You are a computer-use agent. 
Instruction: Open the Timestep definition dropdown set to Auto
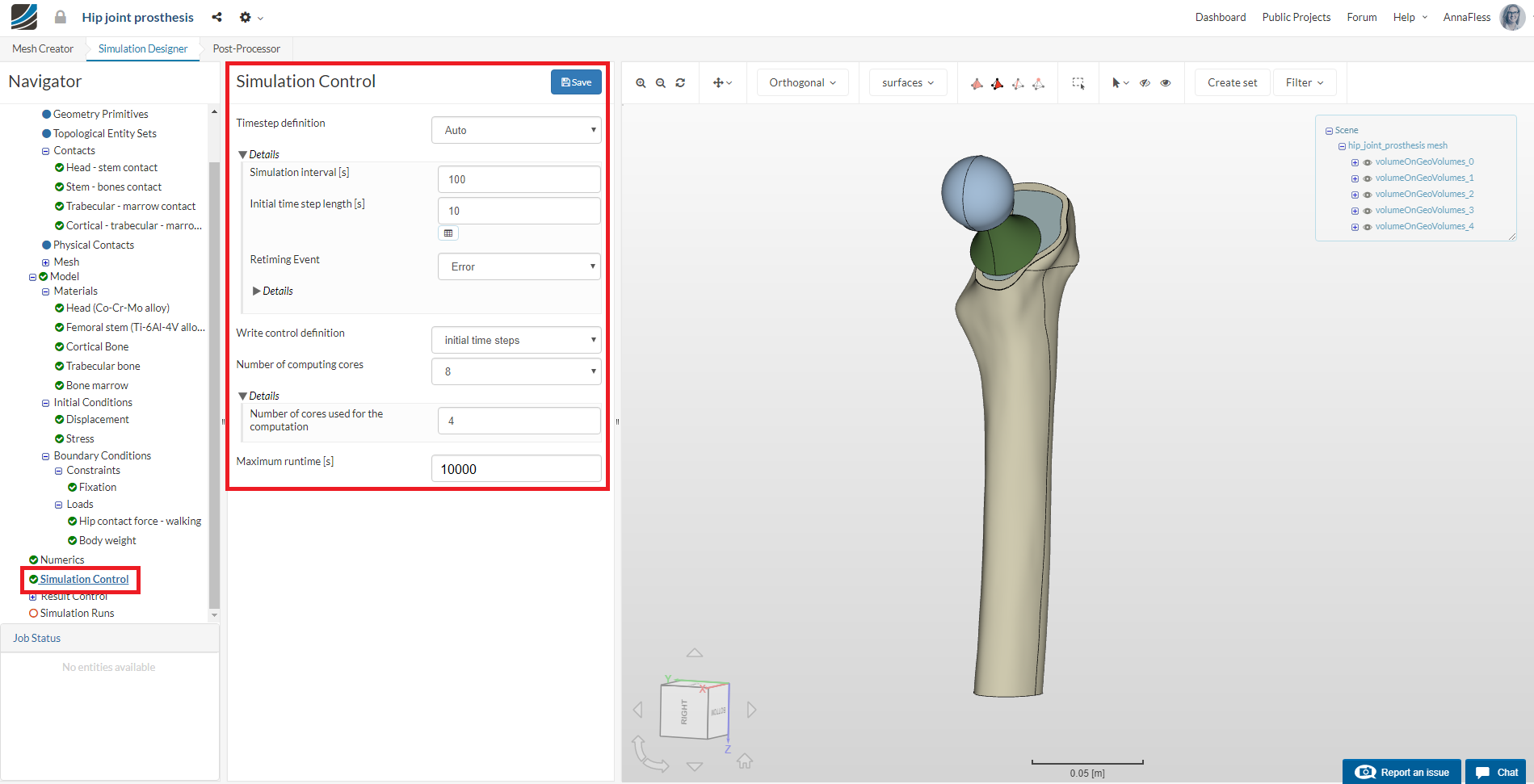(516, 129)
